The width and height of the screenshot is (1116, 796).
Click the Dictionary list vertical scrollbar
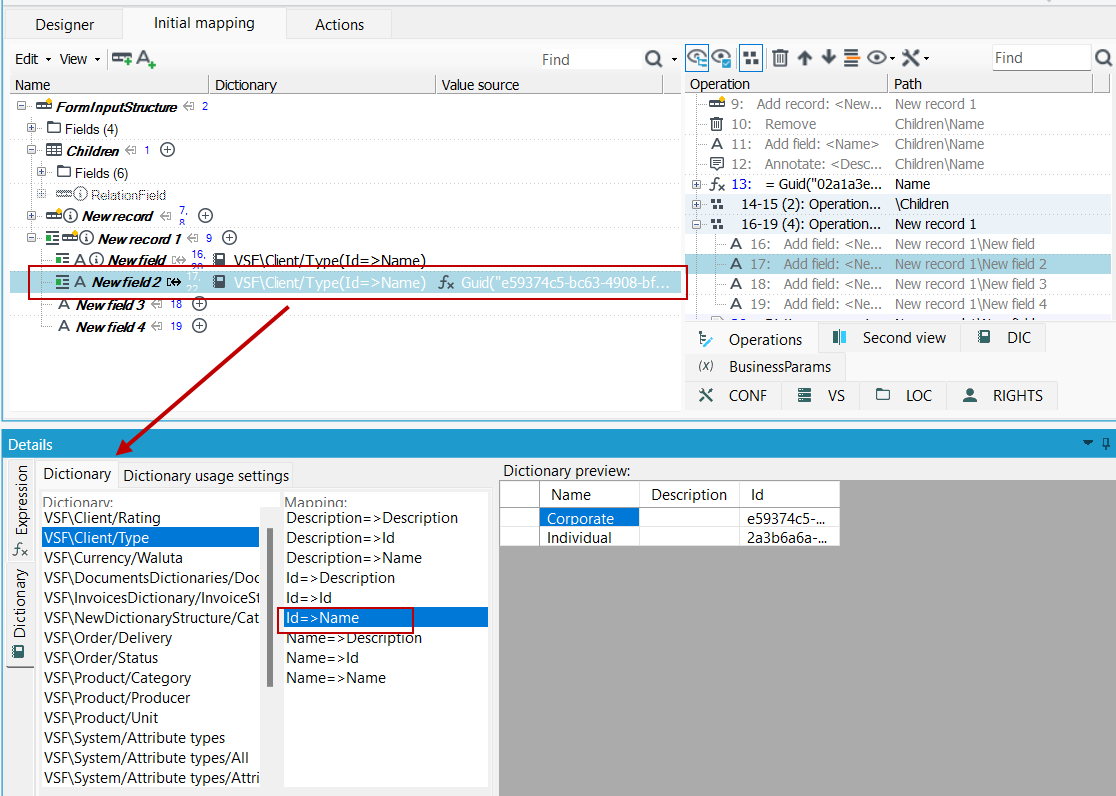[x=270, y=607]
